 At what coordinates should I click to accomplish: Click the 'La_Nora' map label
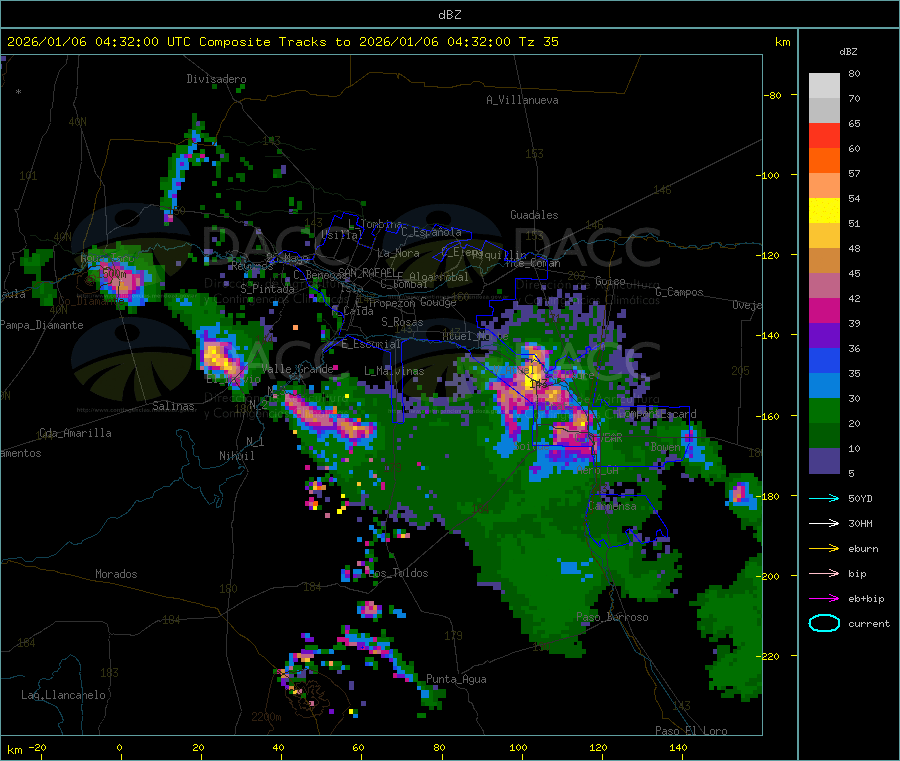coord(398,253)
